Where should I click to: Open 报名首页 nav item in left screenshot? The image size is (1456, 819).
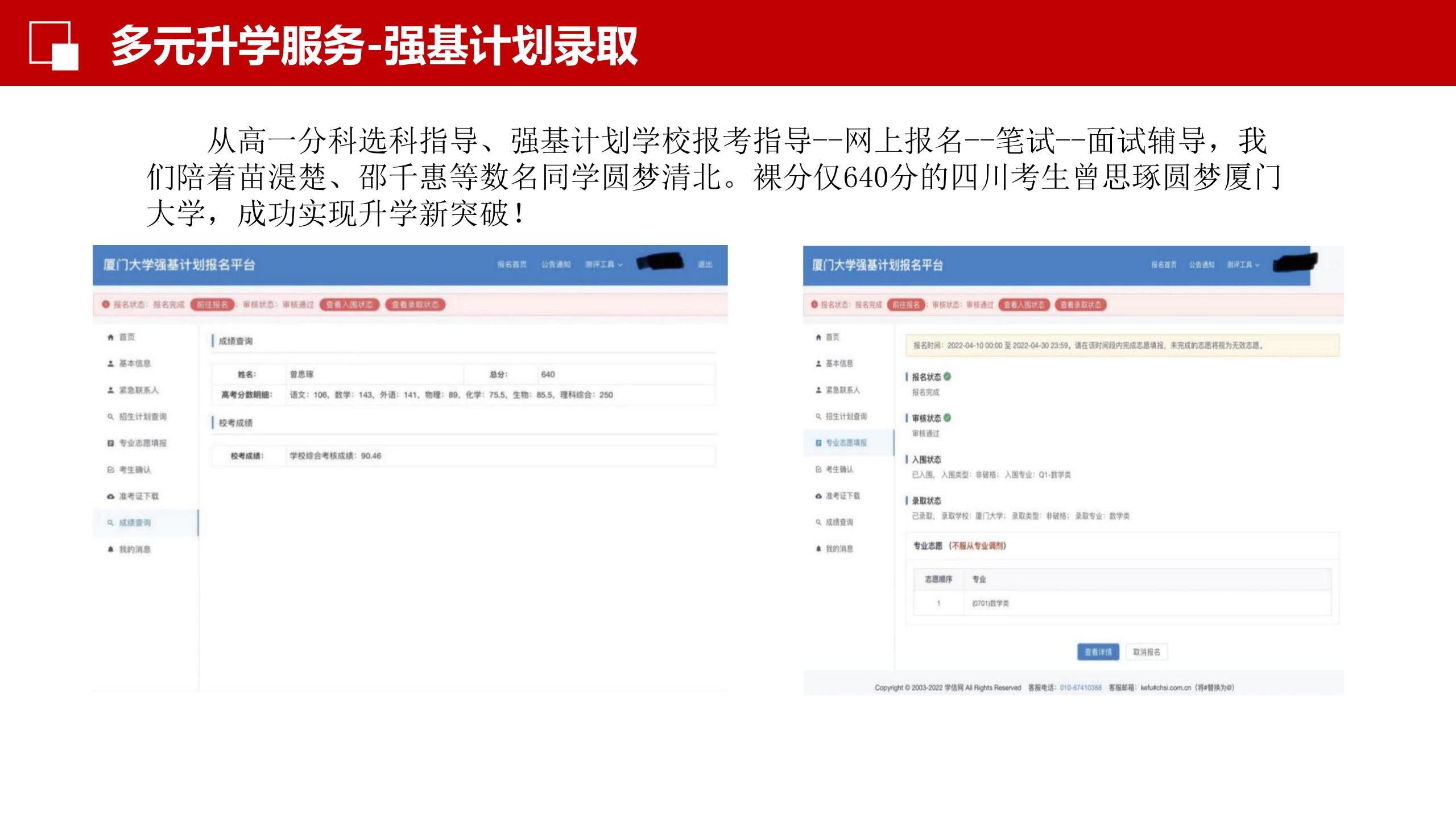512,264
